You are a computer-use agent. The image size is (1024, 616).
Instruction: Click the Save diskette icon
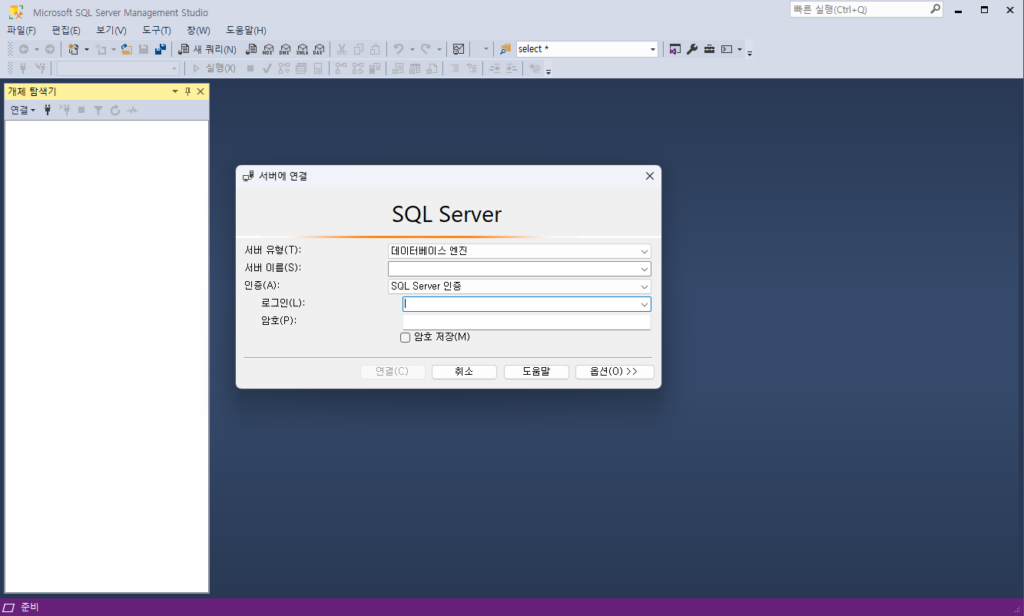143,49
